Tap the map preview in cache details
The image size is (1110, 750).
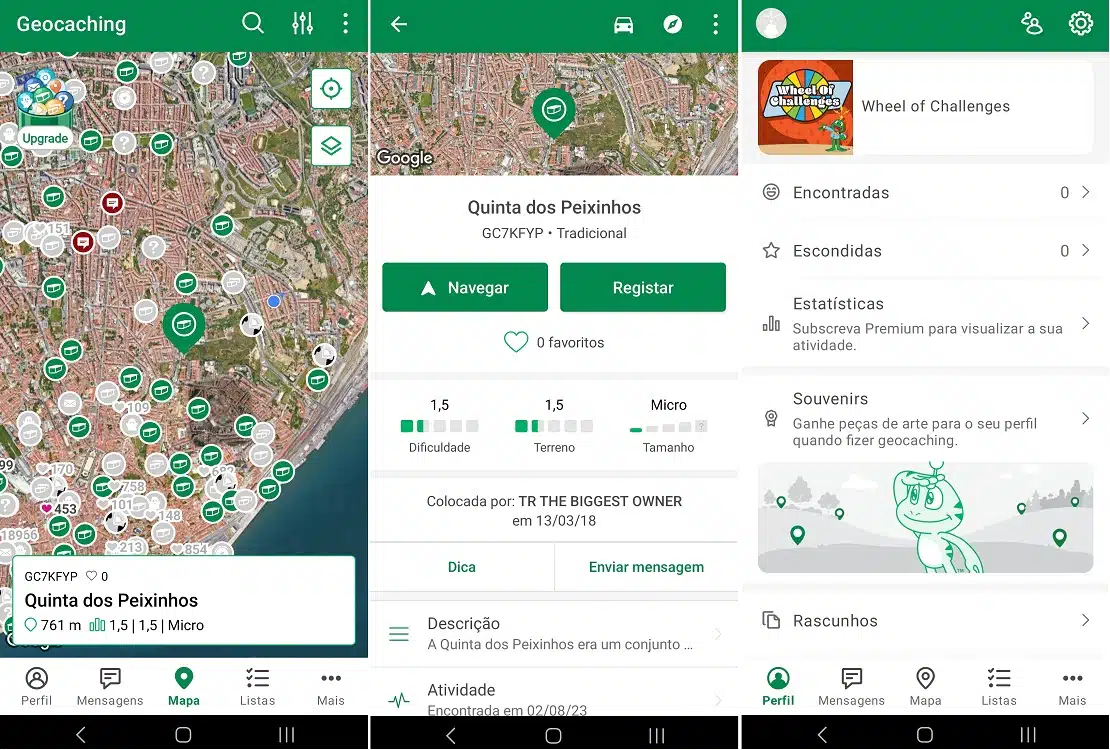coord(554,113)
